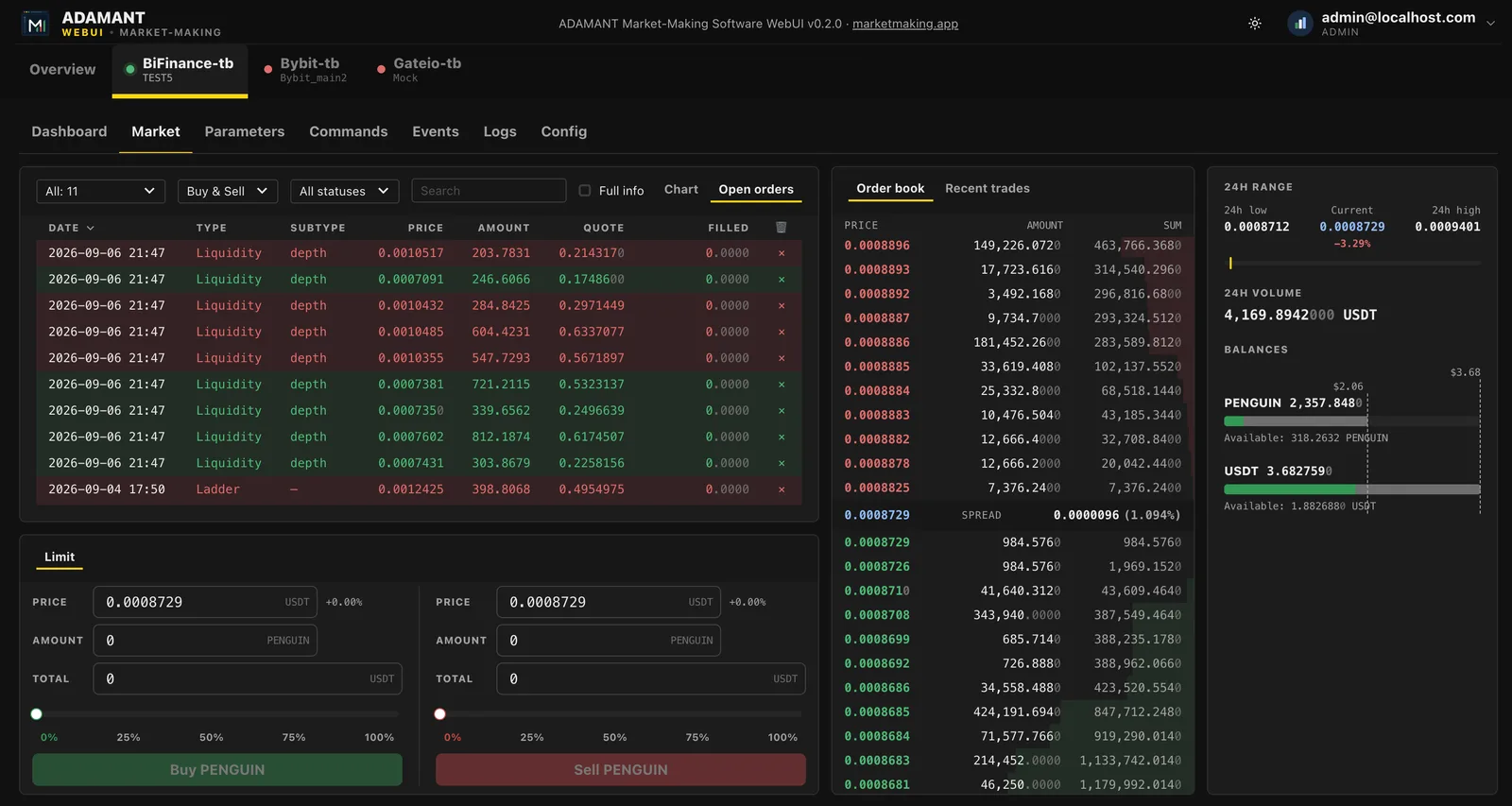Click the admin account avatar icon
This screenshot has width=1512, height=806.
pos(1300,24)
